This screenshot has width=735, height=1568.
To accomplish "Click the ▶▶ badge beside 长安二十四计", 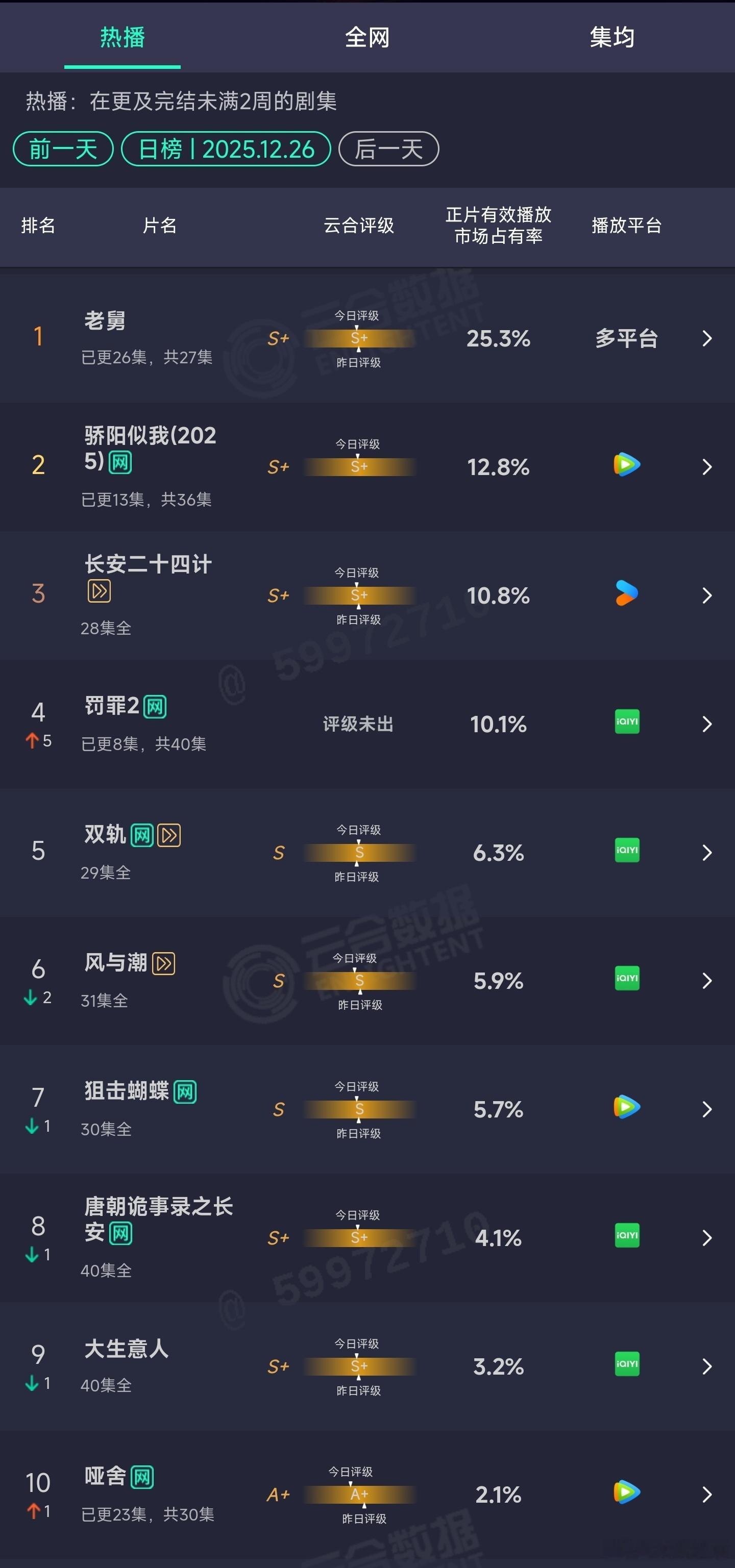I will point(99,591).
